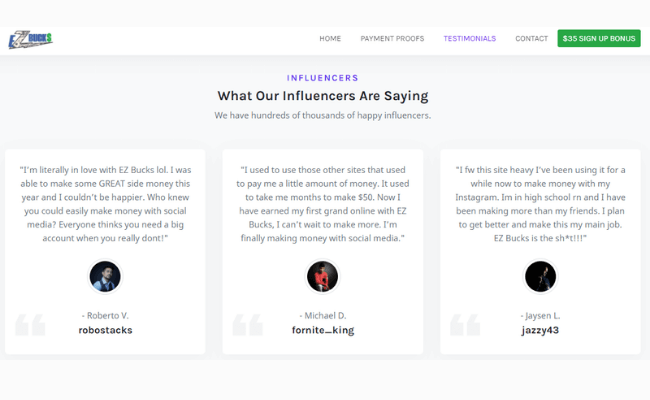Image resolution: width=650 pixels, height=400 pixels.
Task: Click the EZ Bucks logo
Action: point(30,40)
